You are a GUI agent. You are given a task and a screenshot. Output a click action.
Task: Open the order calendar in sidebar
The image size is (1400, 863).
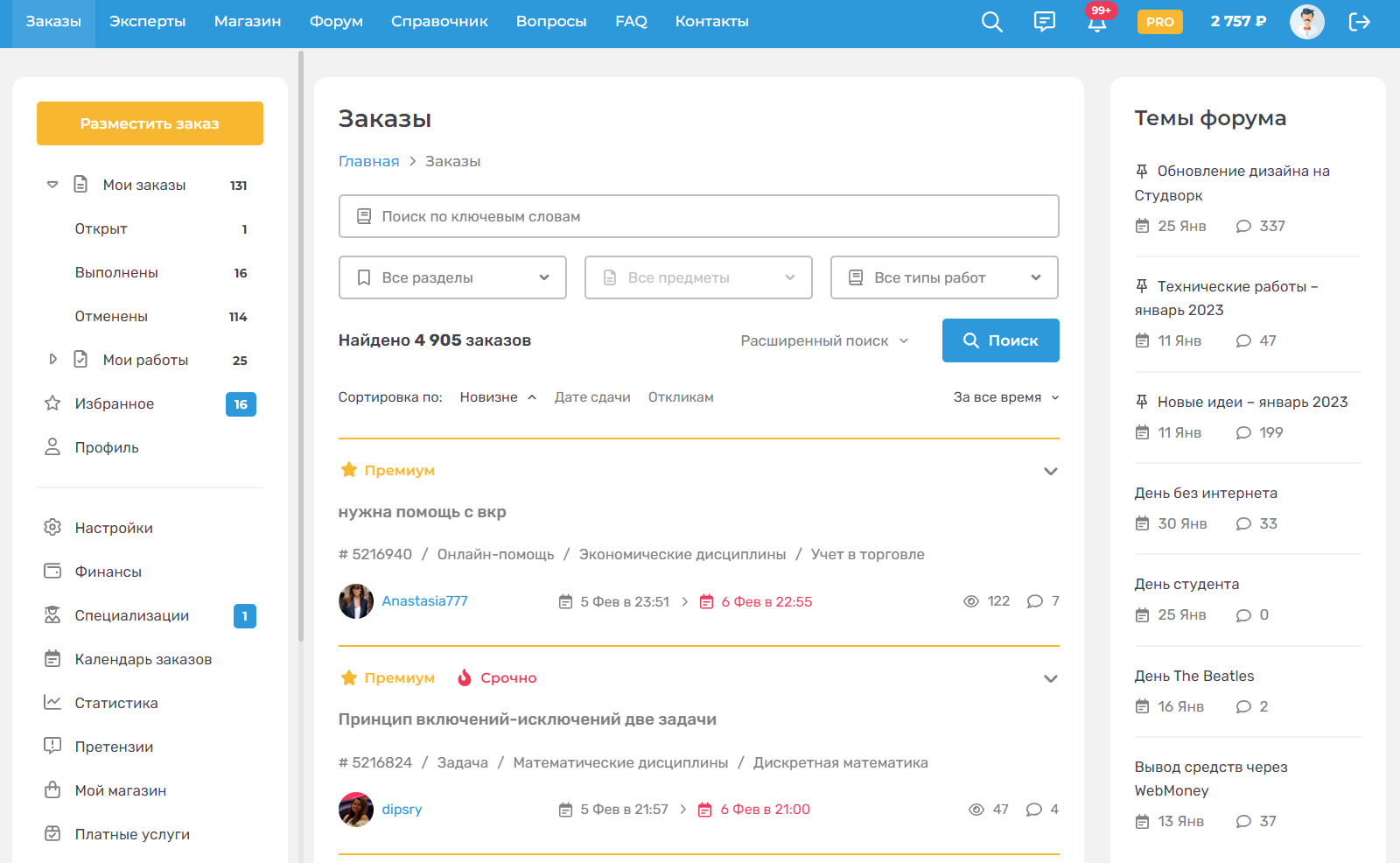[52, 659]
